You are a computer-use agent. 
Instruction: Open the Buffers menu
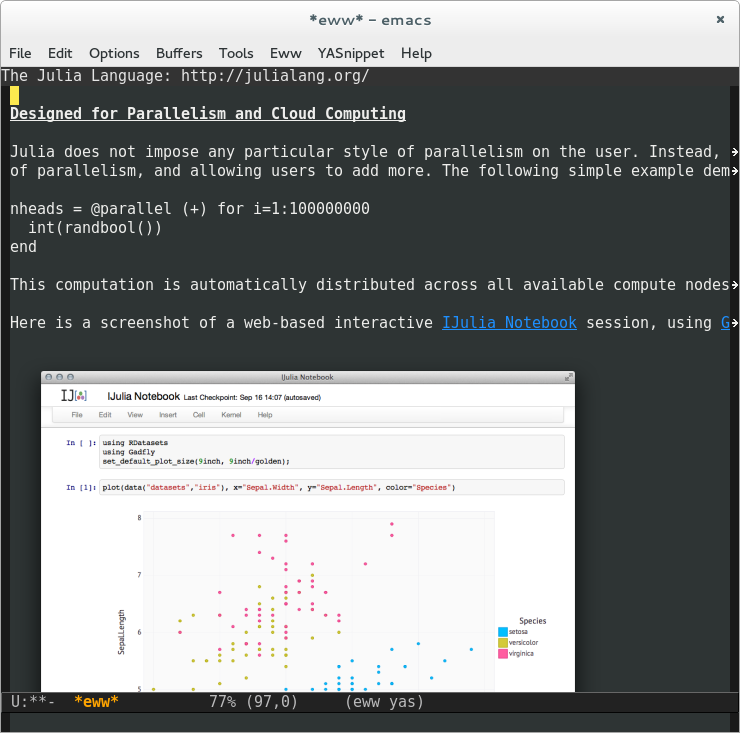click(x=179, y=53)
